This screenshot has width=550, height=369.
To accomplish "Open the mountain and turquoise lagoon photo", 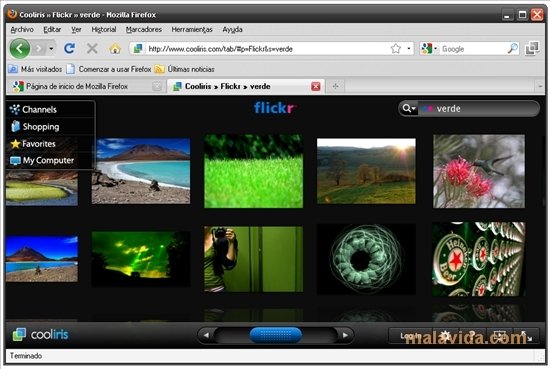I will pos(141,171).
